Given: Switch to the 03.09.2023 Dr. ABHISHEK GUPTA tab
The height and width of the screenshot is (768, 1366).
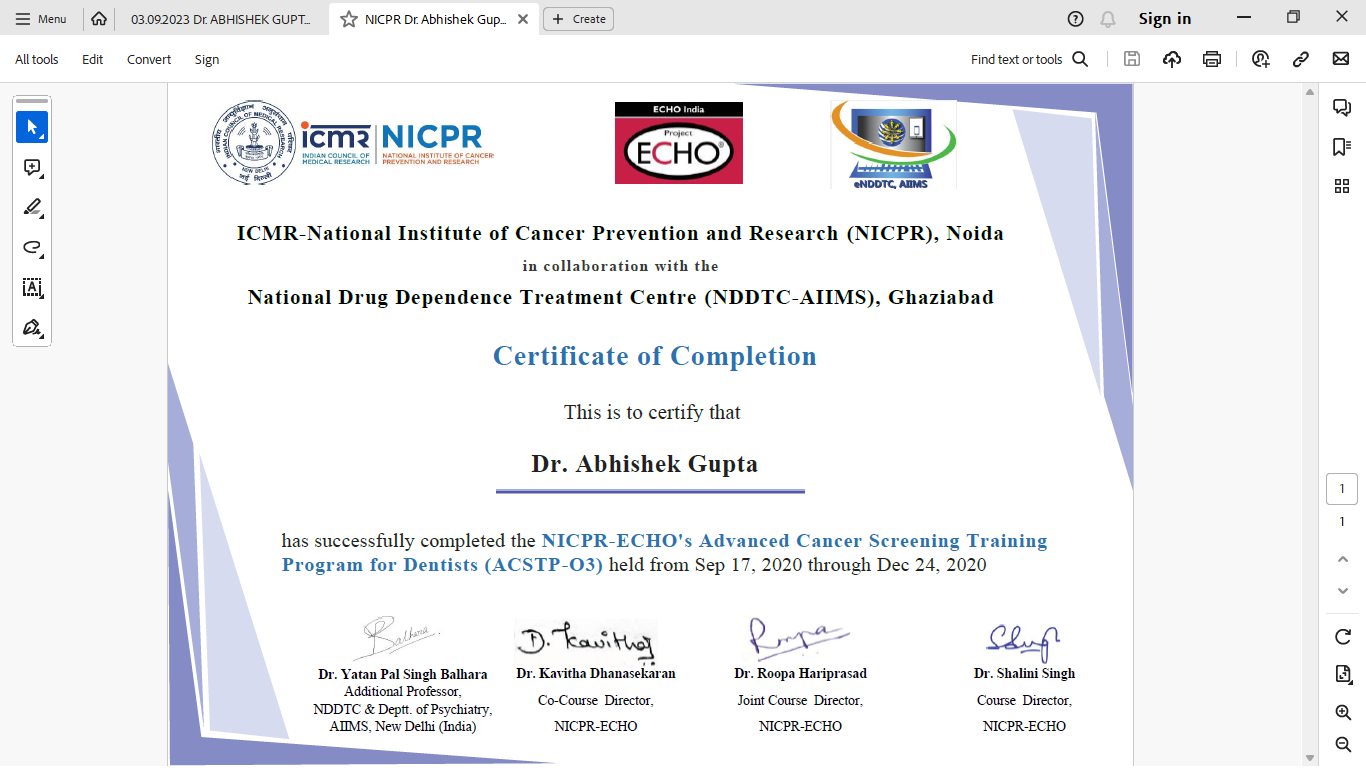Looking at the screenshot, I should (221, 19).
